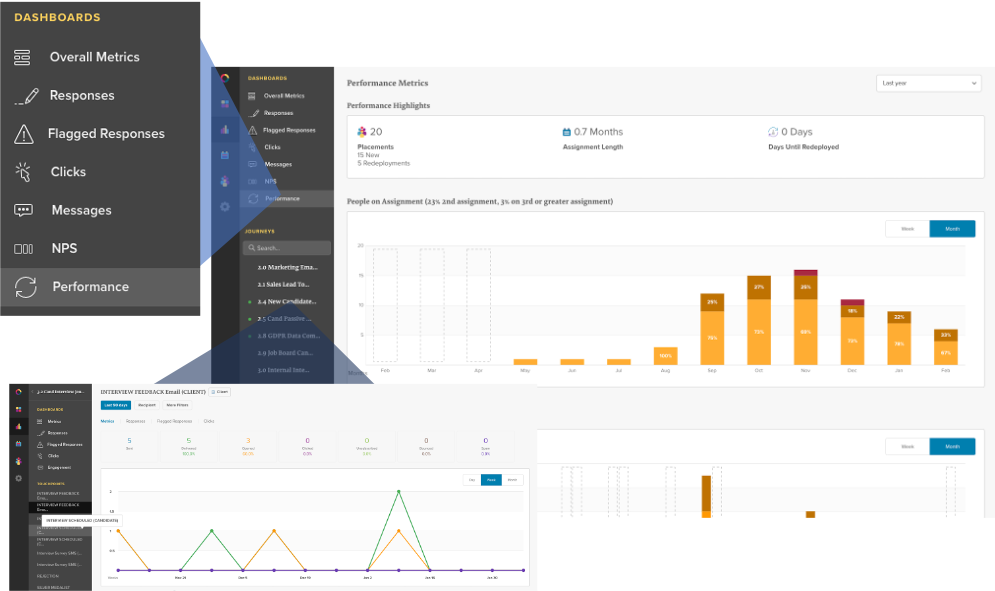The width and height of the screenshot is (995, 591).
Task: Open Flagged Responses warning icon in enlarged callout
Action: 23,134
